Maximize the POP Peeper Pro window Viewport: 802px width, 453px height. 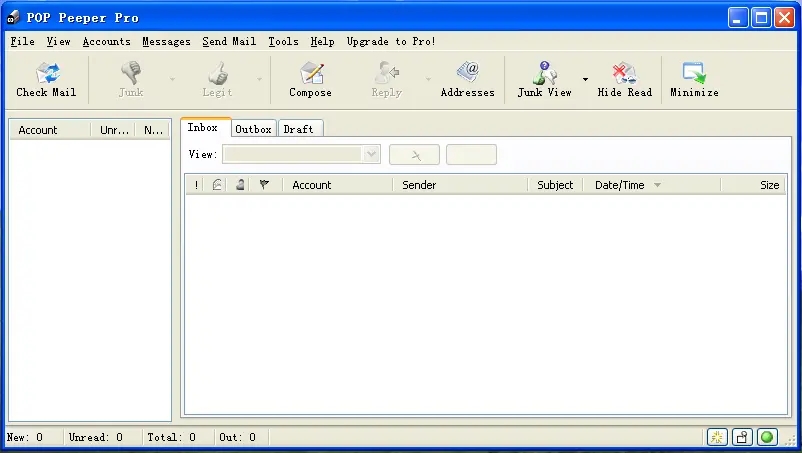tap(762, 18)
